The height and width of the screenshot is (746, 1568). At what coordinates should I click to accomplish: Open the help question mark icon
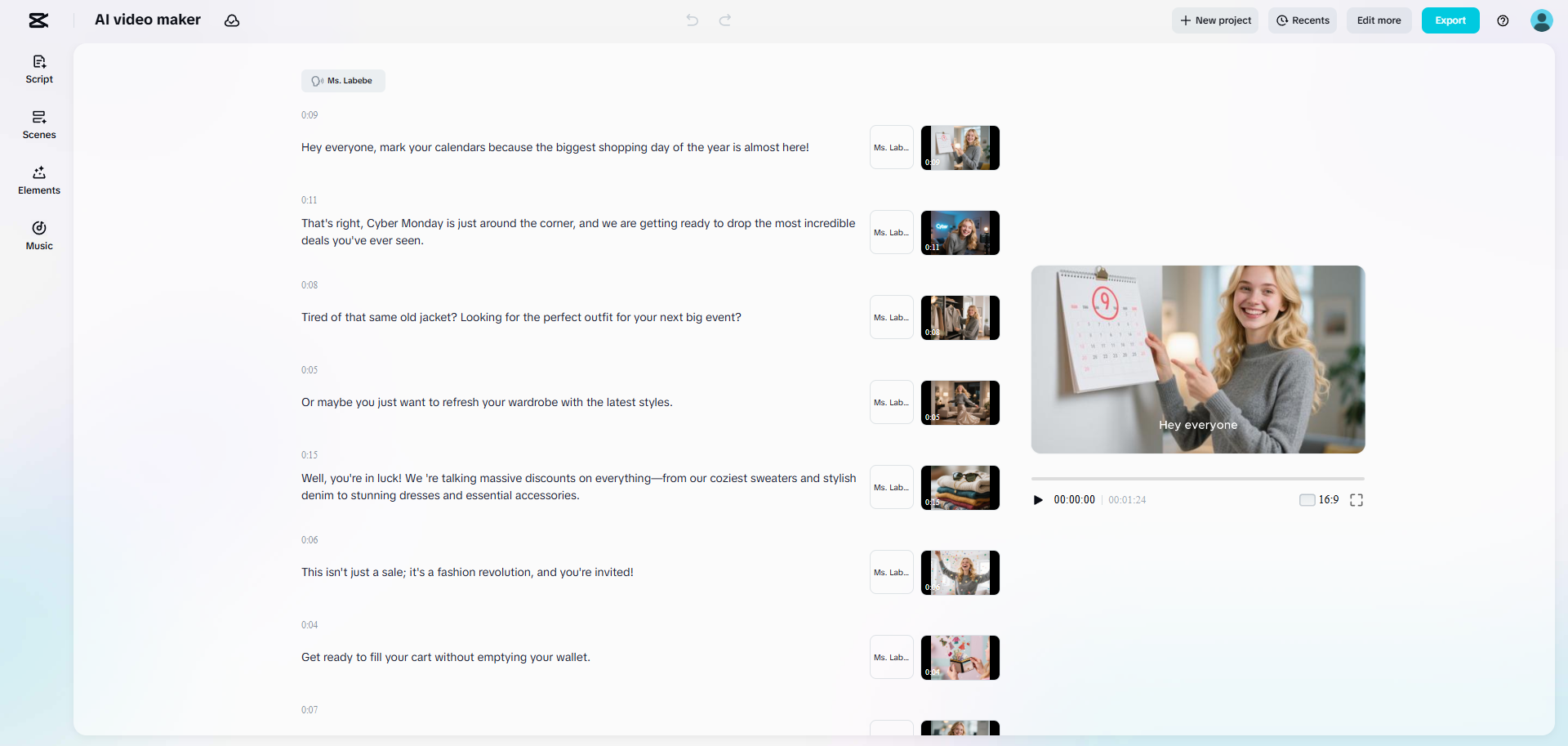(1503, 20)
